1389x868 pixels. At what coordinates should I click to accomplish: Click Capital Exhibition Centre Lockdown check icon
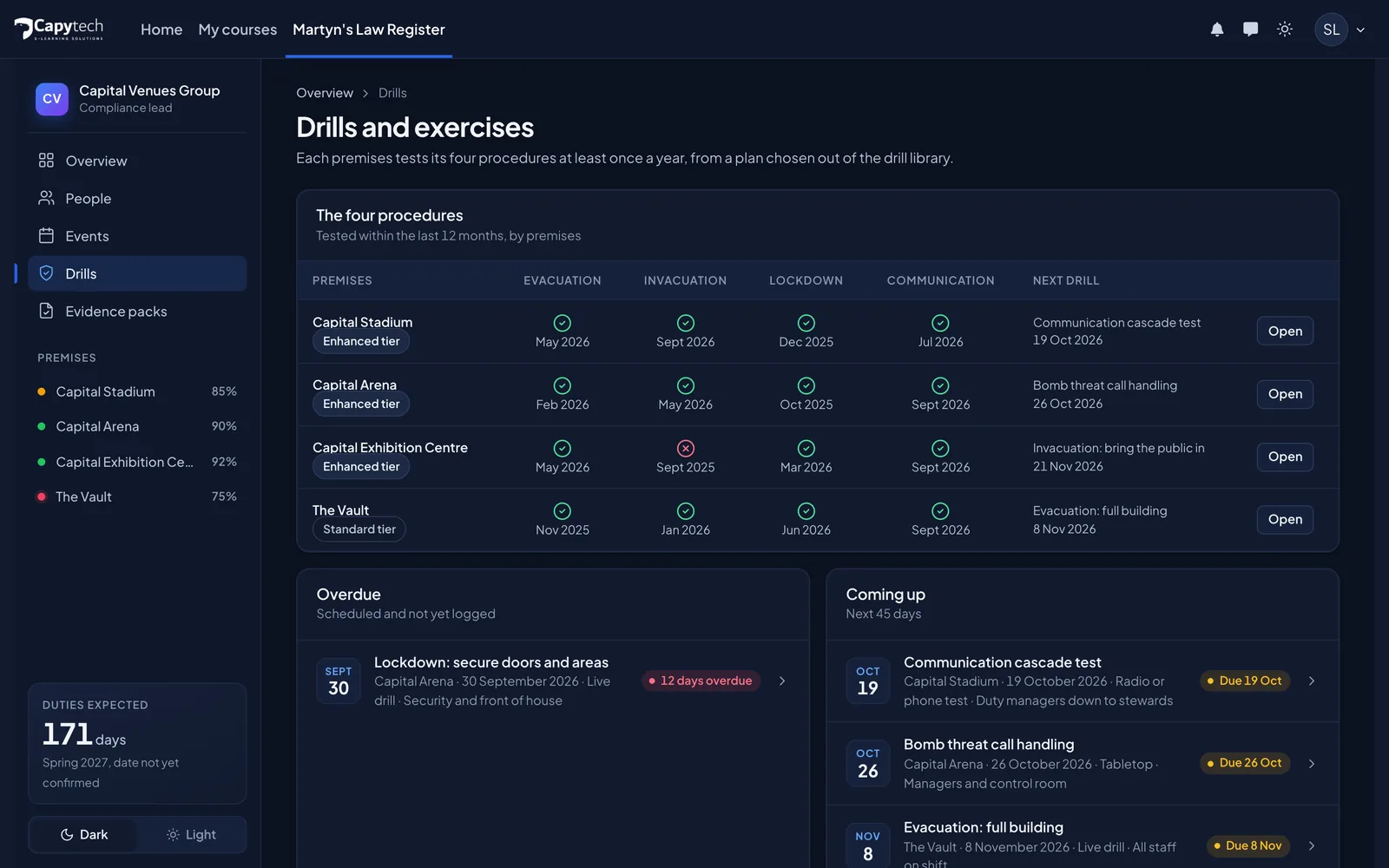click(806, 448)
